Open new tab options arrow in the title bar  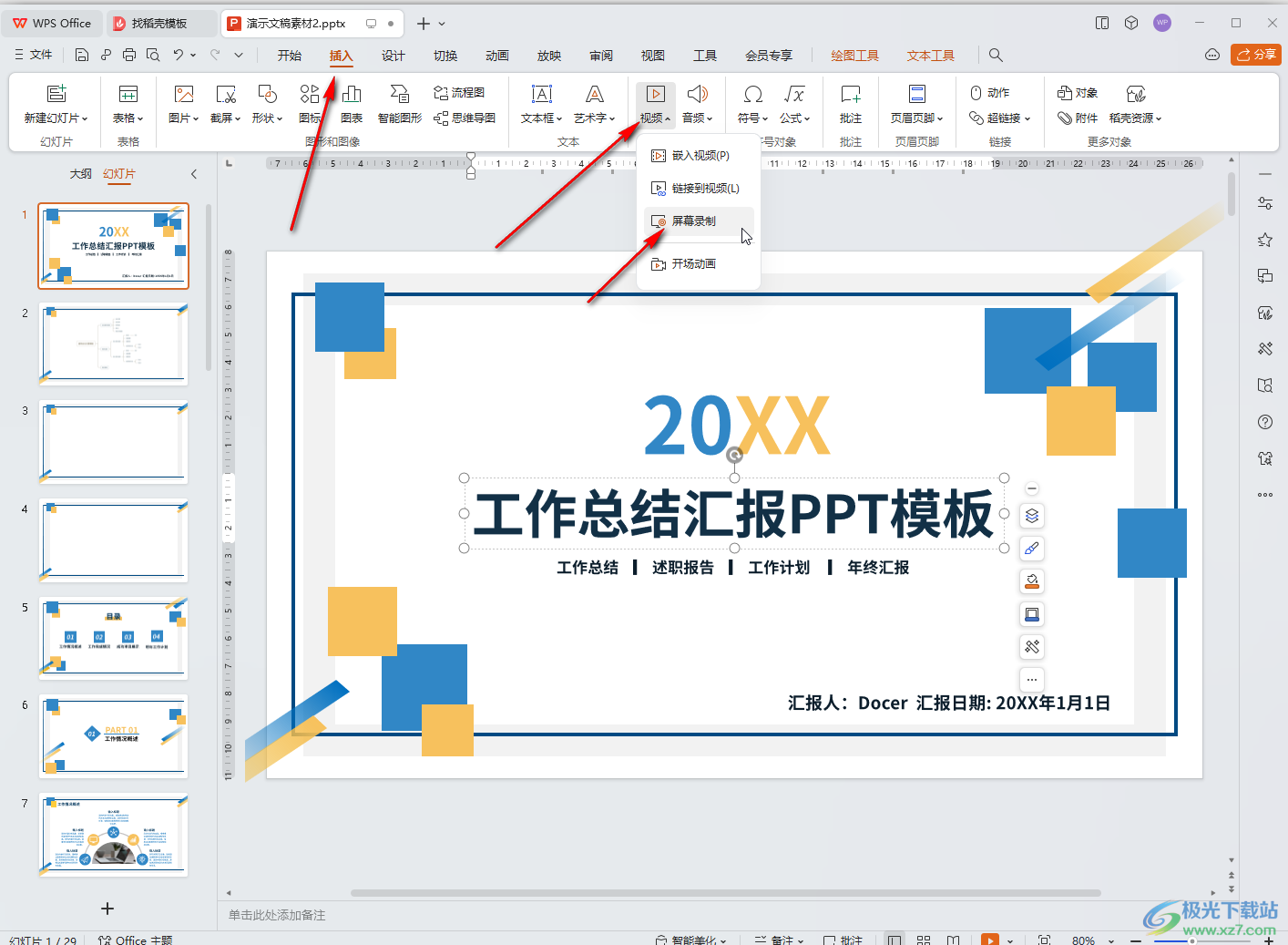[443, 24]
